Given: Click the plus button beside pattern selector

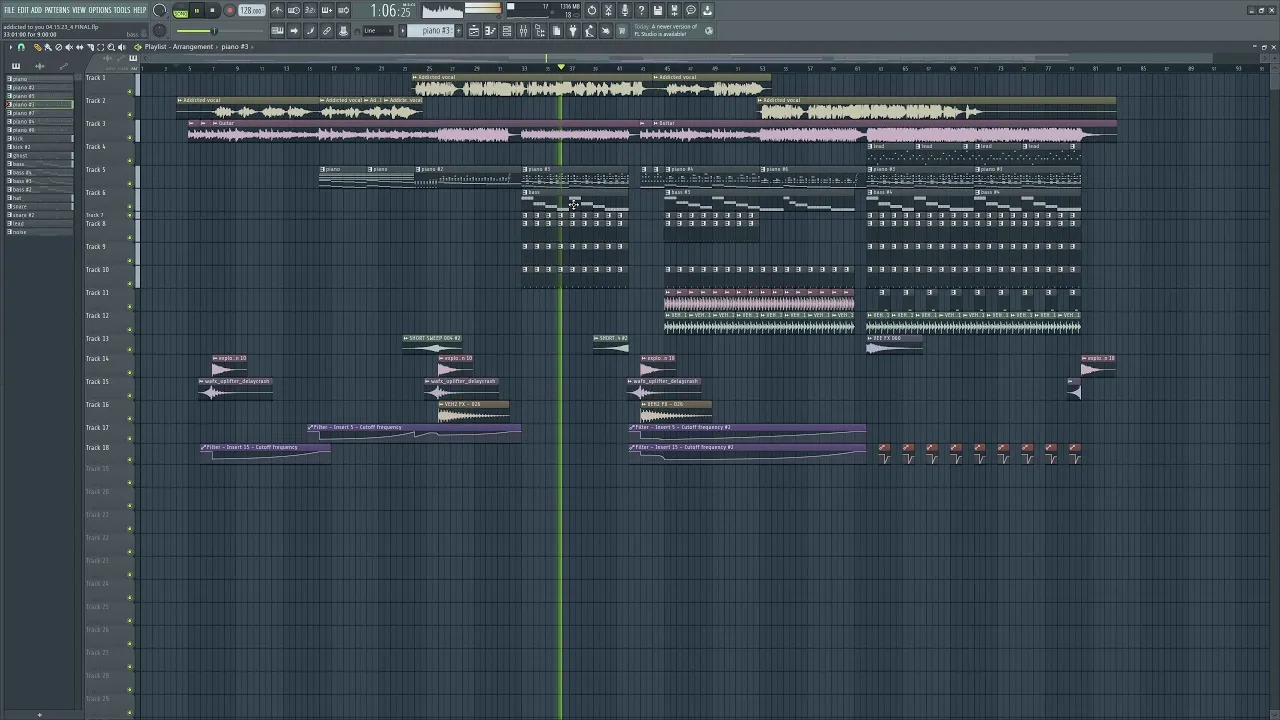Looking at the screenshot, I should tap(459, 31).
